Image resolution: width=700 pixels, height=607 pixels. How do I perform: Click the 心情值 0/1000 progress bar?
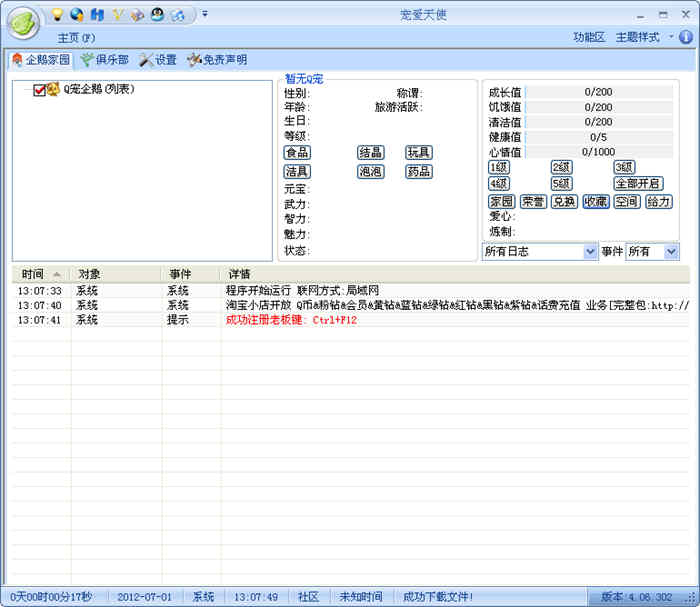point(599,152)
